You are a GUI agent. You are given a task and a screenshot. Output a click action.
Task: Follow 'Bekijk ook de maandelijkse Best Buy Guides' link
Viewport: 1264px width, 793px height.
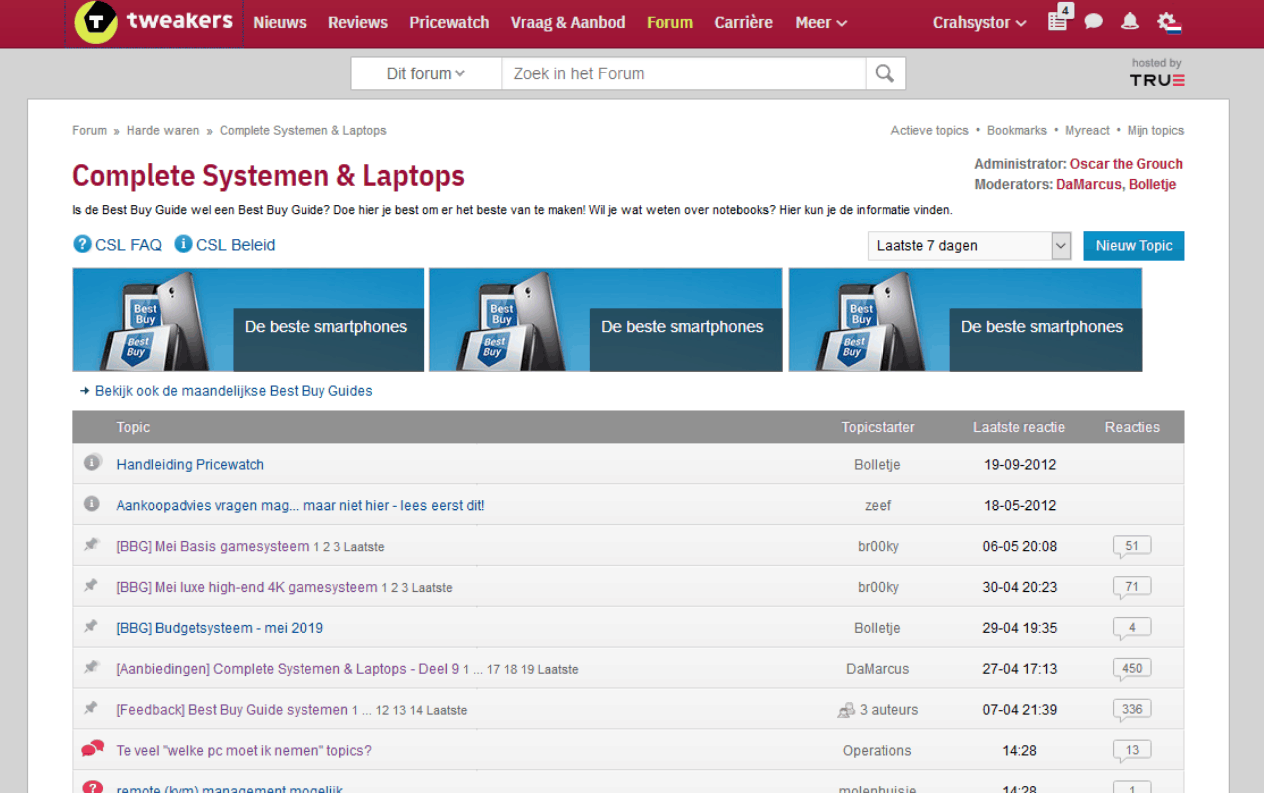pos(233,391)
